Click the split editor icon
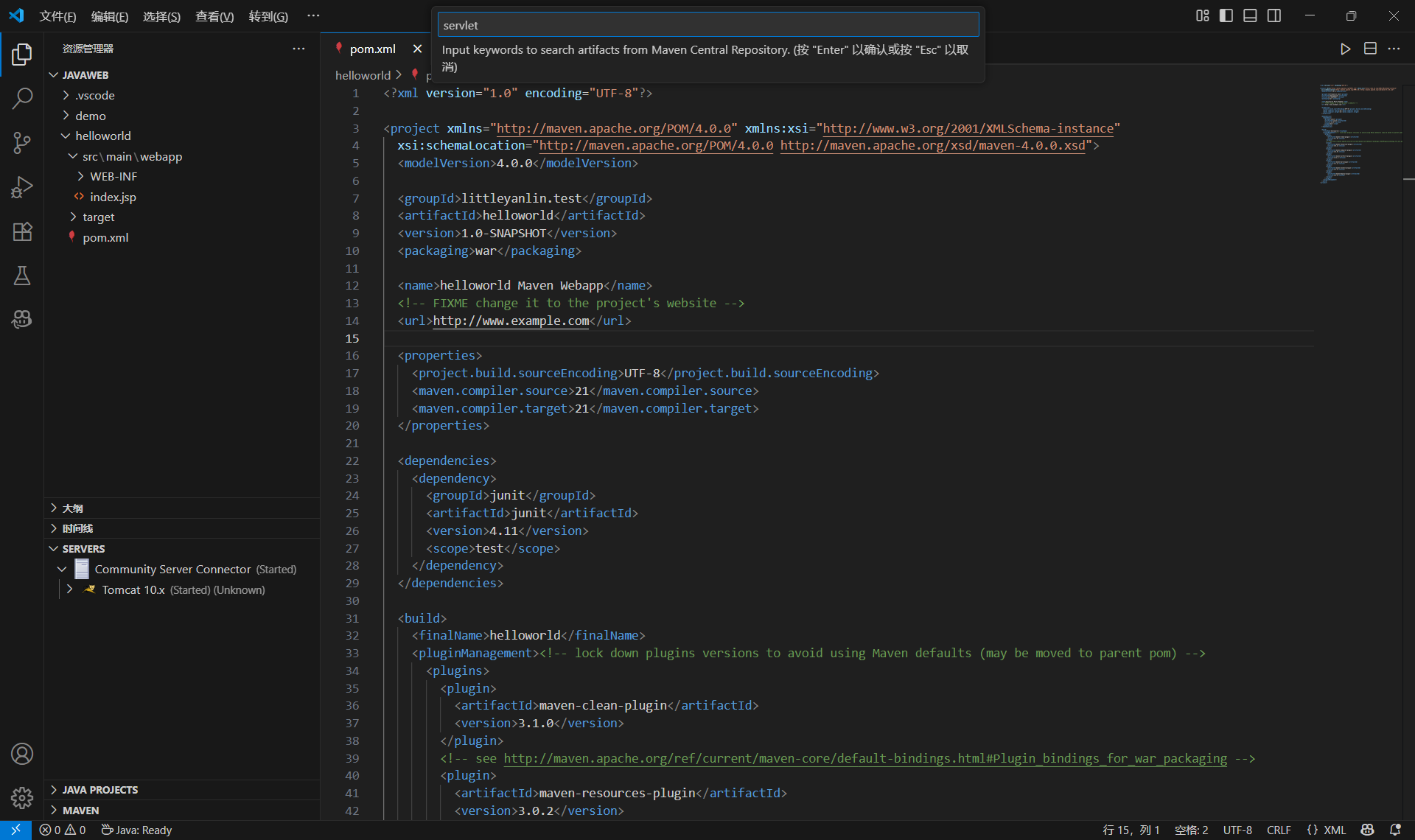The image size is (1415, 840). click(1370, 49)
